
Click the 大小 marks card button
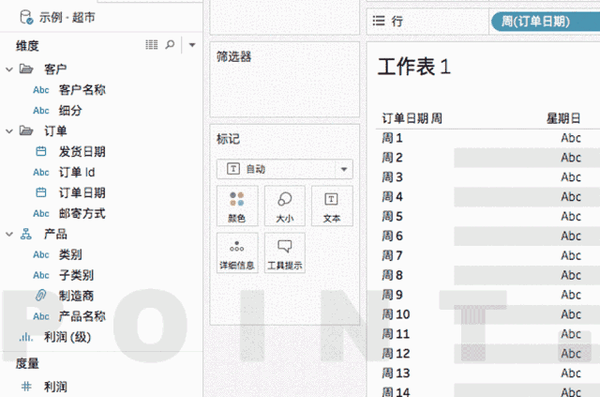[x=284, y=206]
